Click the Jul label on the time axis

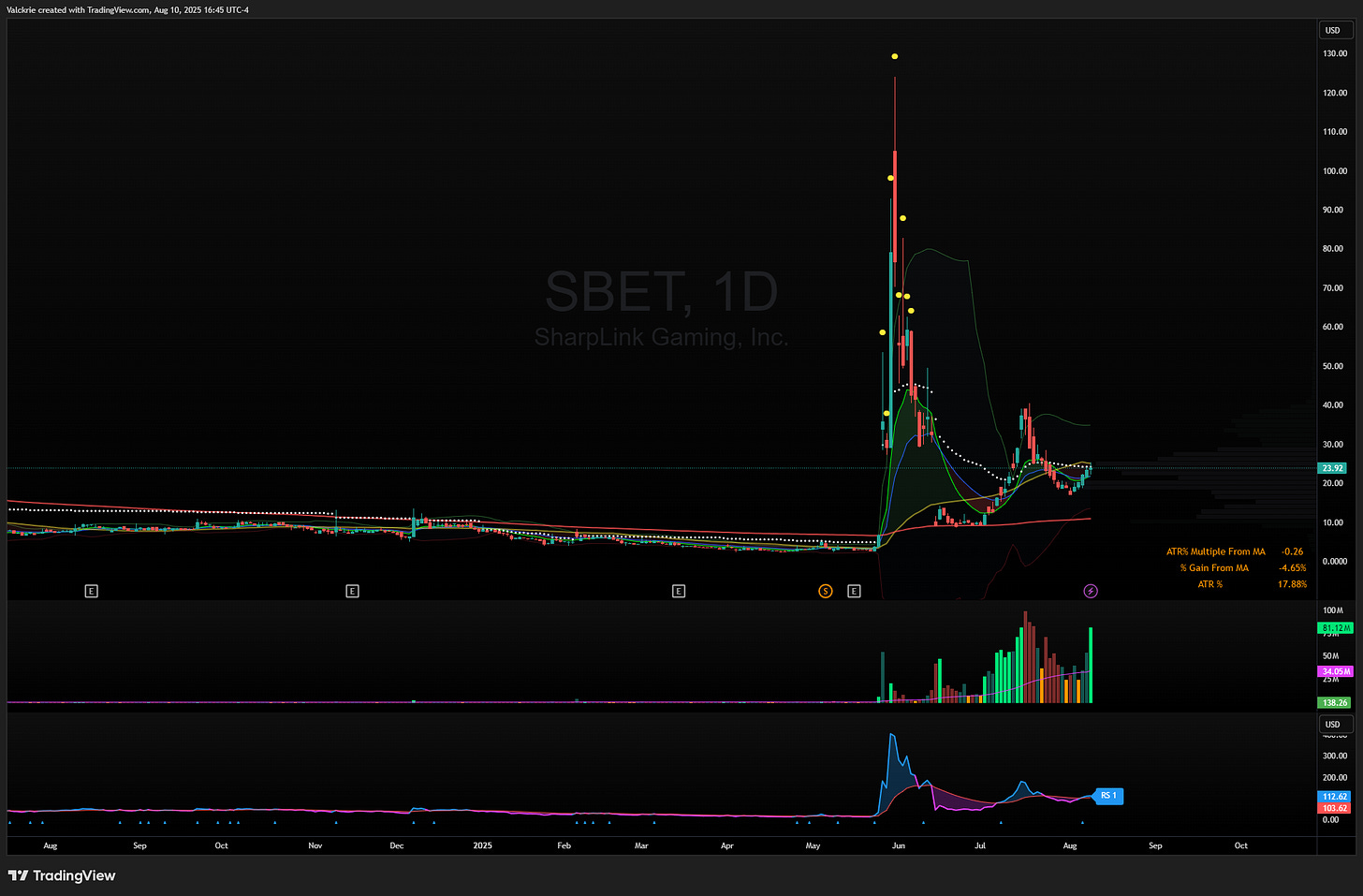point(980,845)
